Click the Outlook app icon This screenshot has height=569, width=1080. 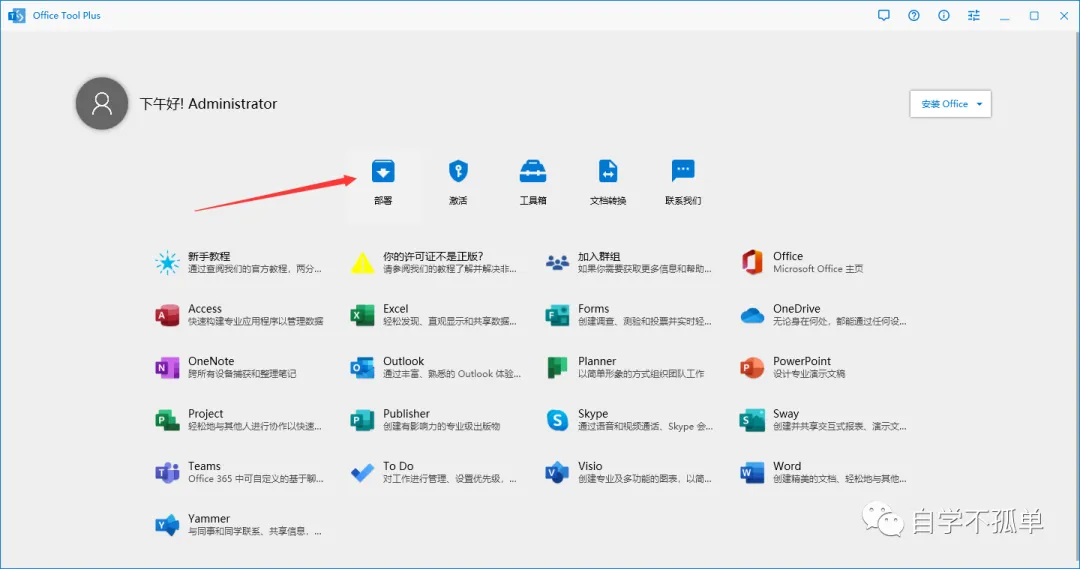point(362,368)
